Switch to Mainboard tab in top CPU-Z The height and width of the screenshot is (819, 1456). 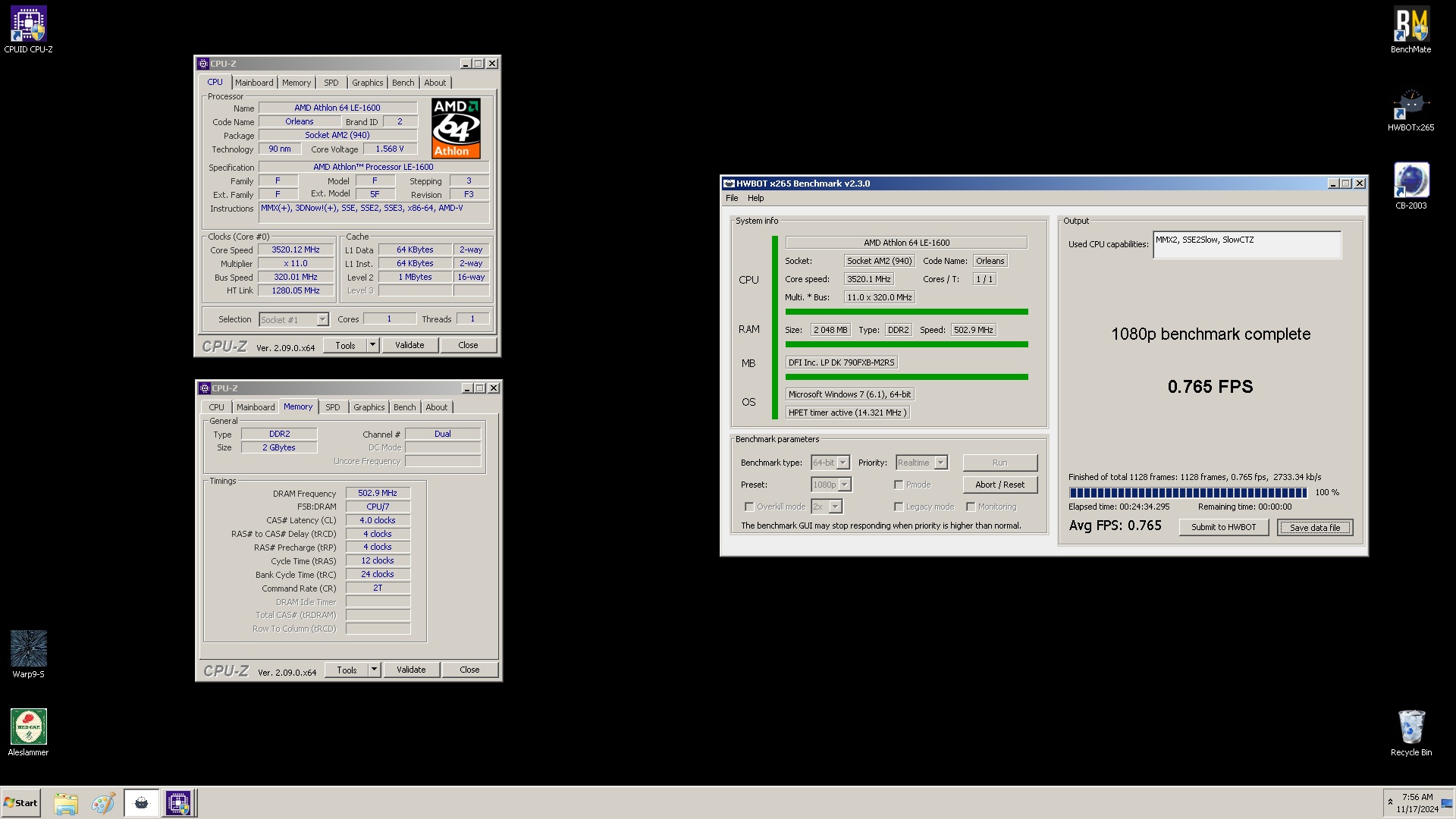pos(254,83)
